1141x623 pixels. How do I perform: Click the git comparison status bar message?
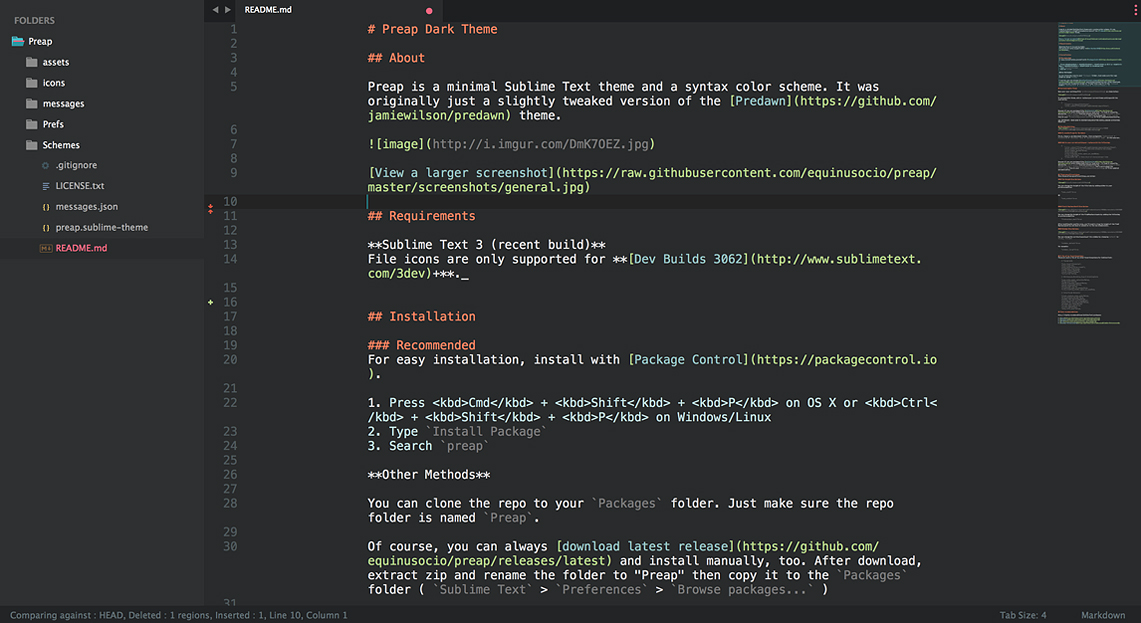(178, 616)
